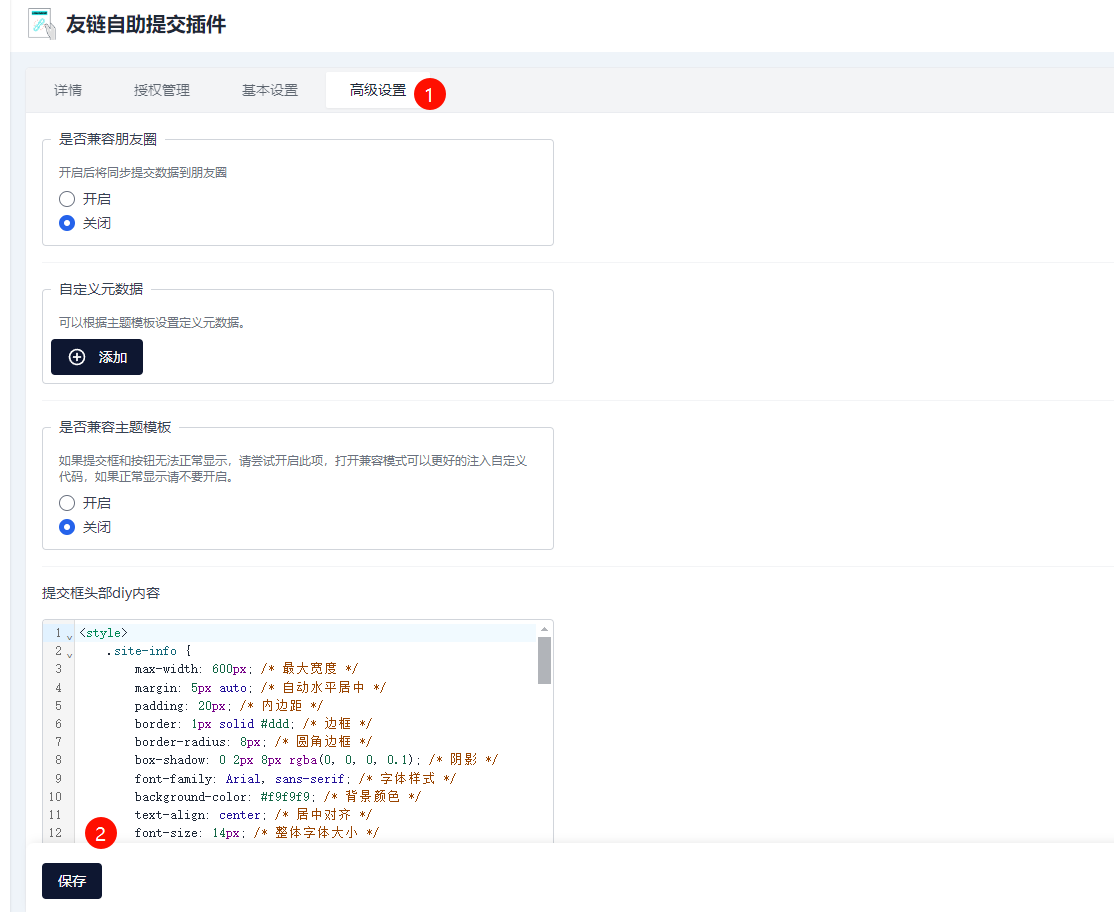Click the code editor scrollbar up arrow
The image size is (1114, 912).
(544, 627)
